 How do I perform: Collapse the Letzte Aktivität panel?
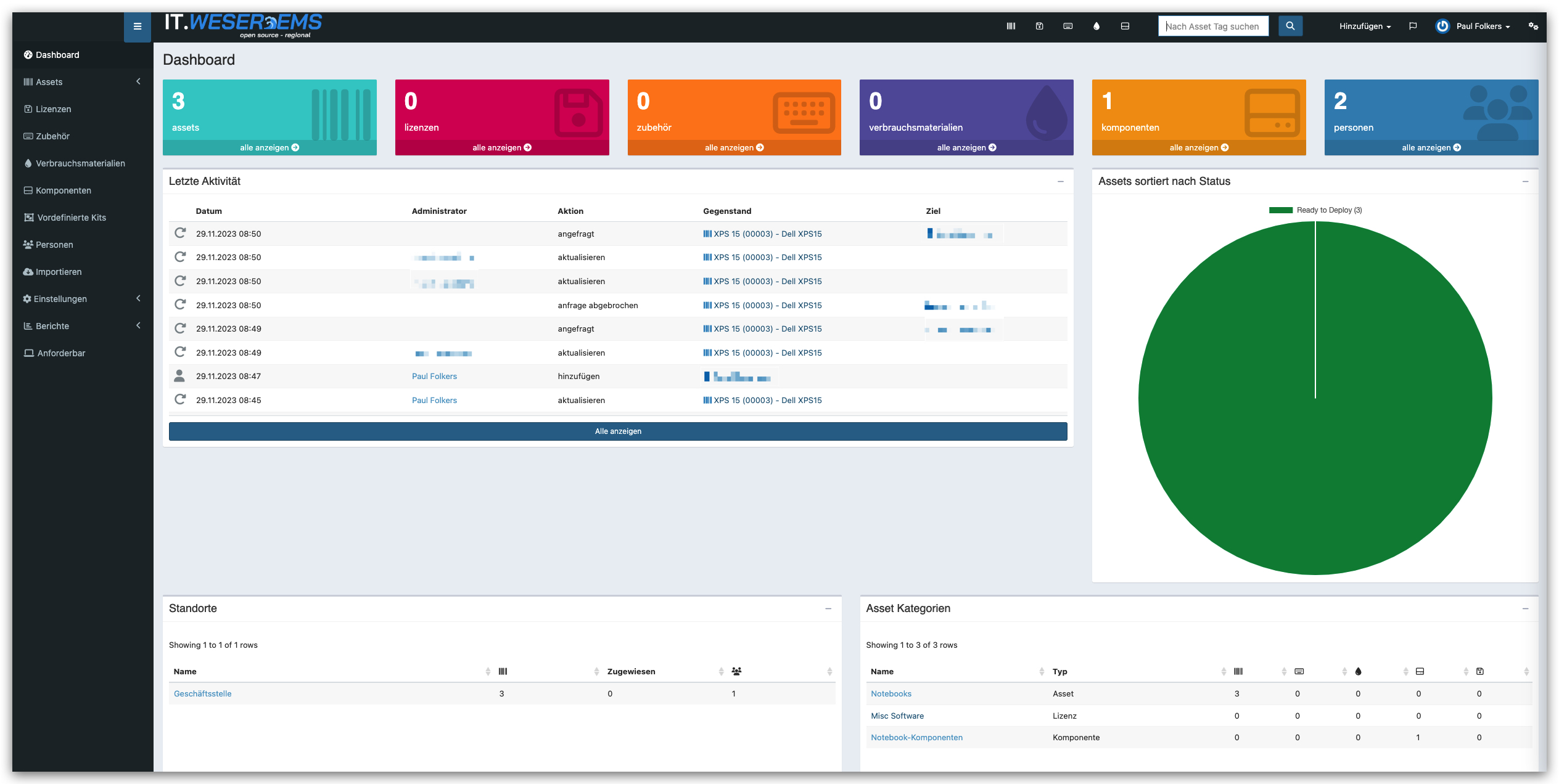point(1061,182)
